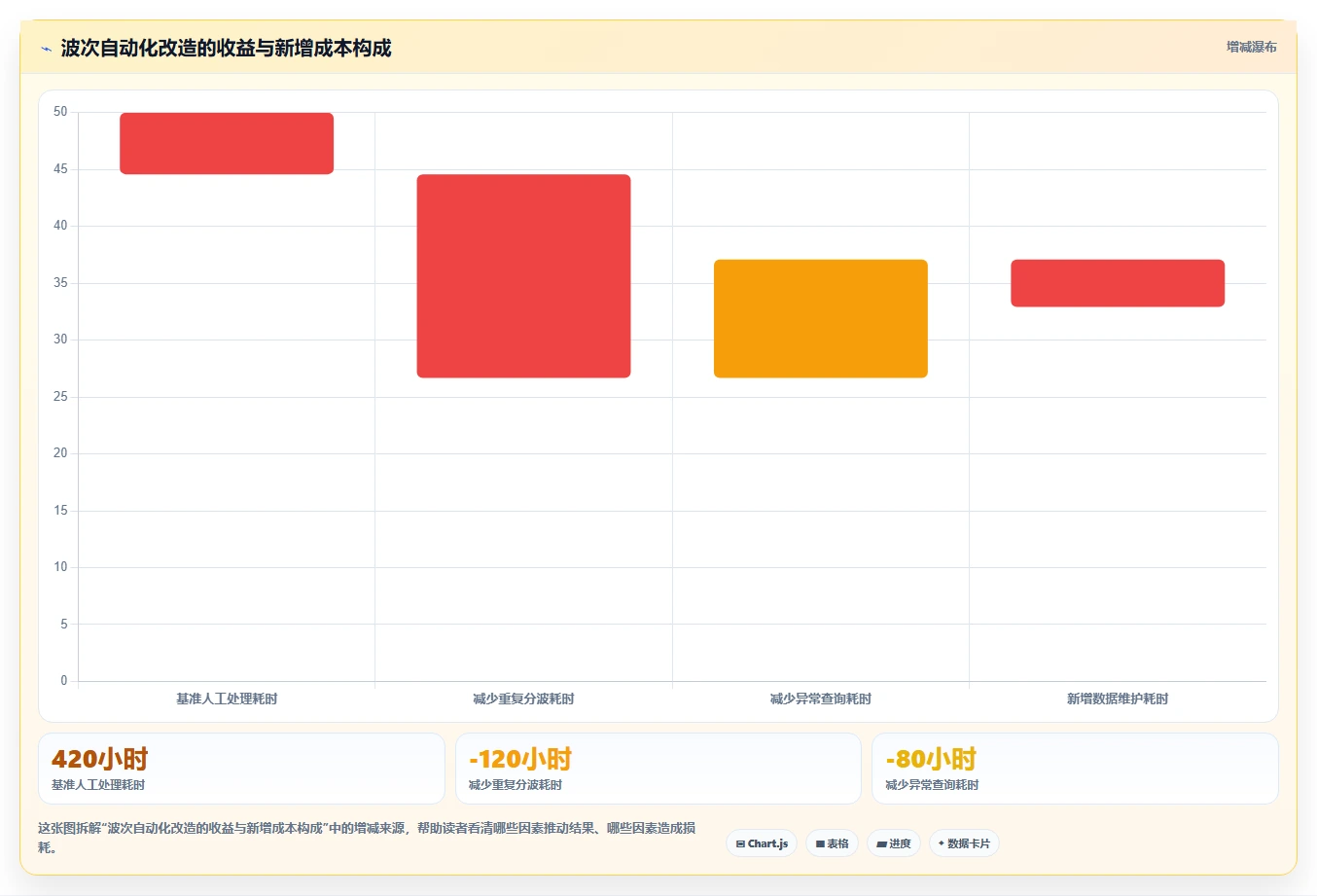Screen dimensions: 1317x896
Task: Click the 表格 tag chip
Action: click(832, 843)
